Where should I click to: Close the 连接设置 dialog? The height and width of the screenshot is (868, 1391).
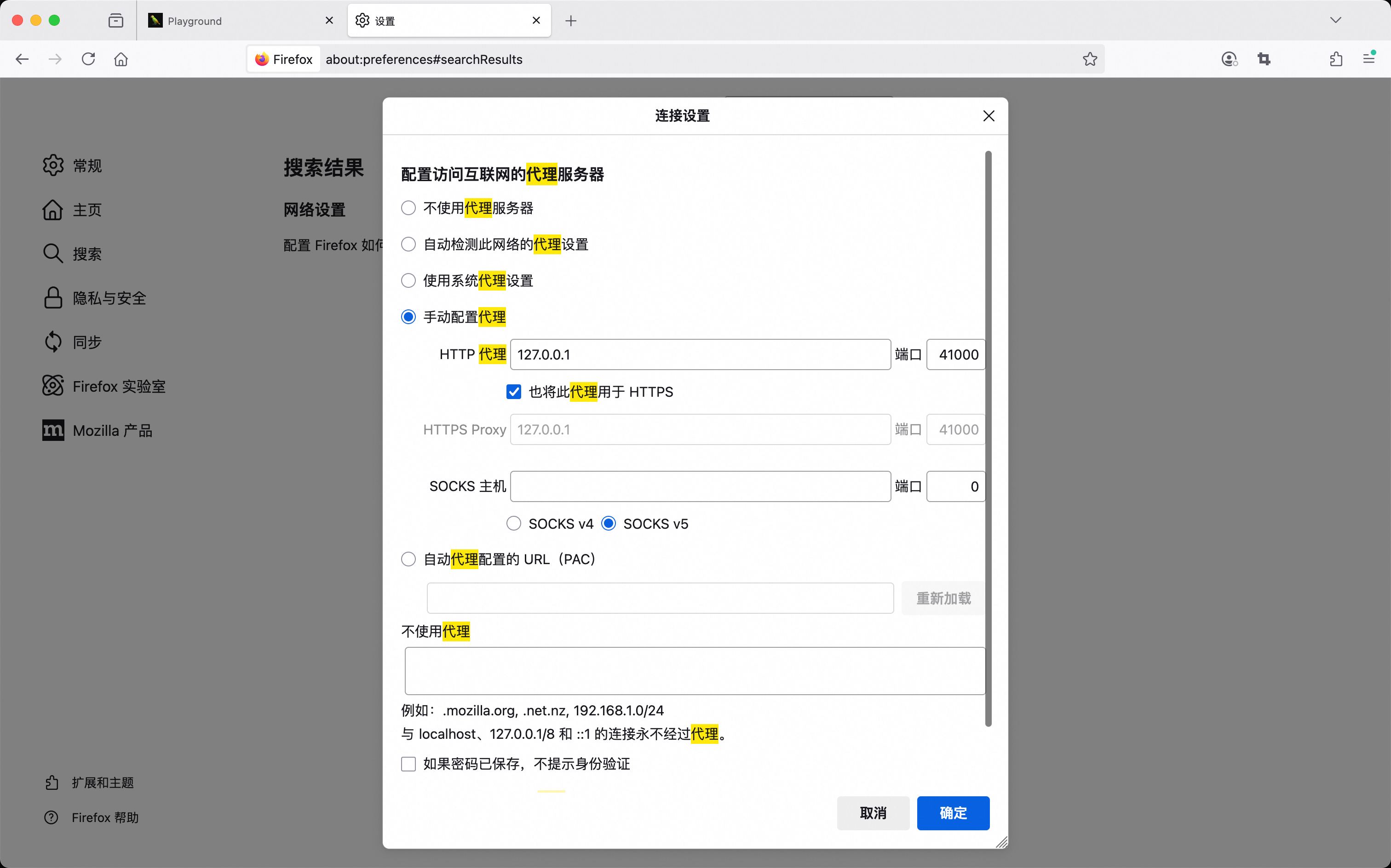(989, 116)
